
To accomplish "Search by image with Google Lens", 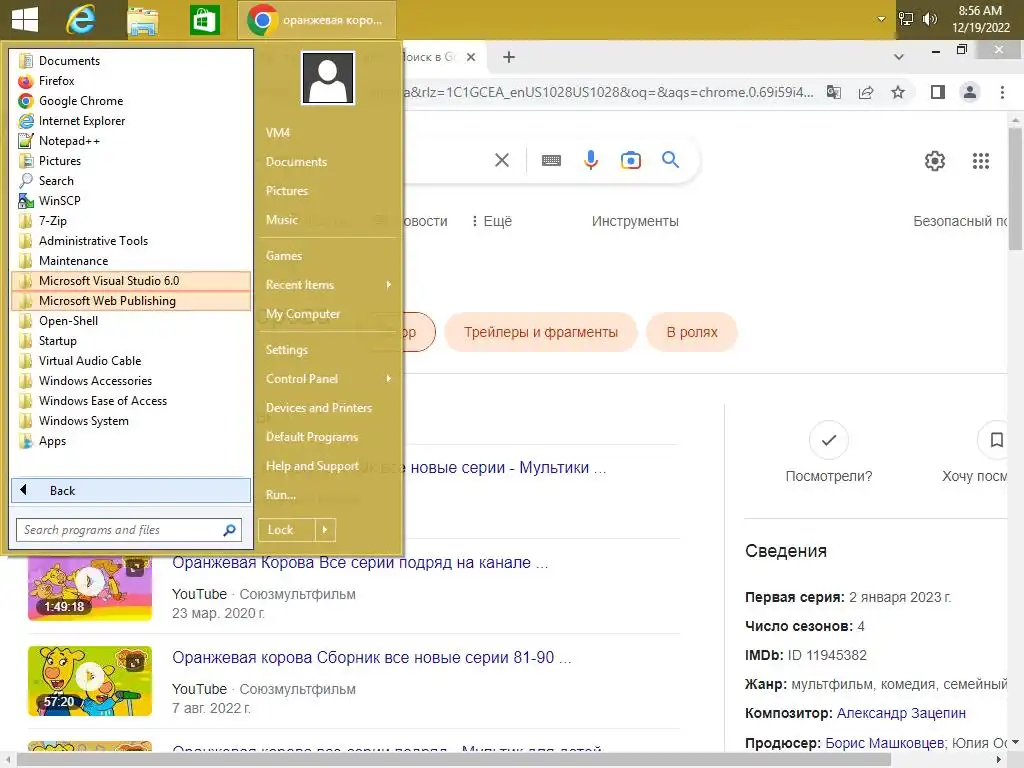I will [x=631, y=160].
